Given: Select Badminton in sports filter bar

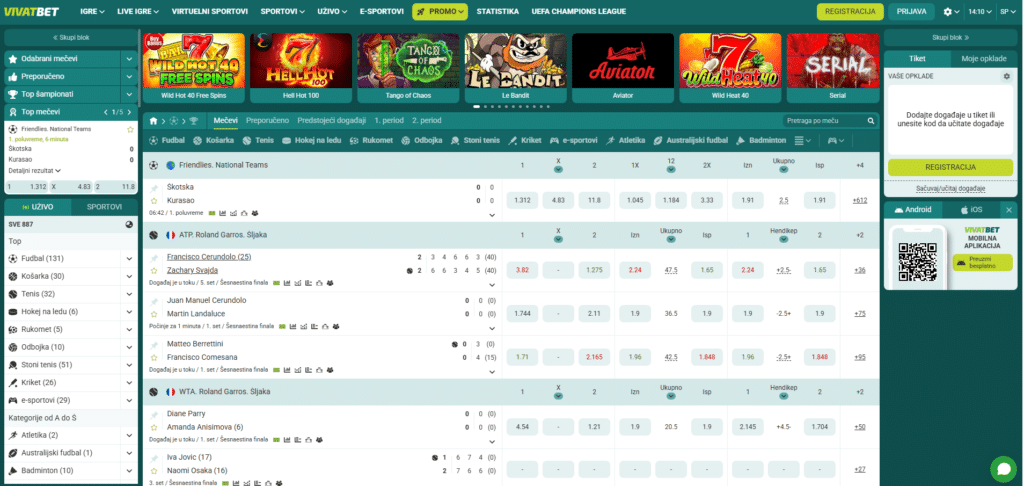Looking at the screenshot, I should (761, 140).
